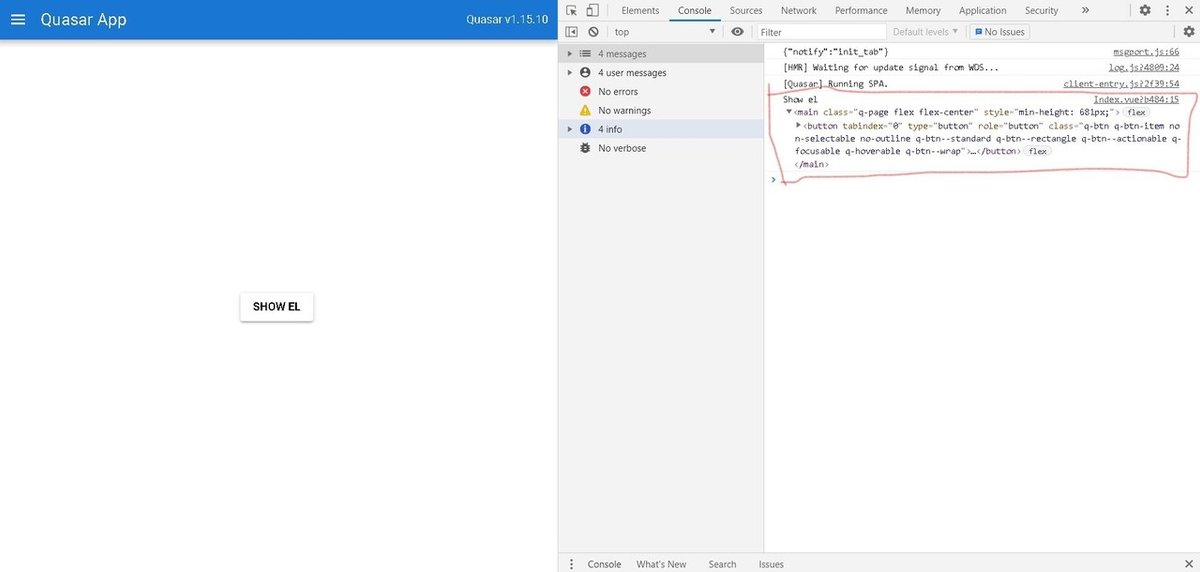Click the flex badge after button element

(1038, 152)
